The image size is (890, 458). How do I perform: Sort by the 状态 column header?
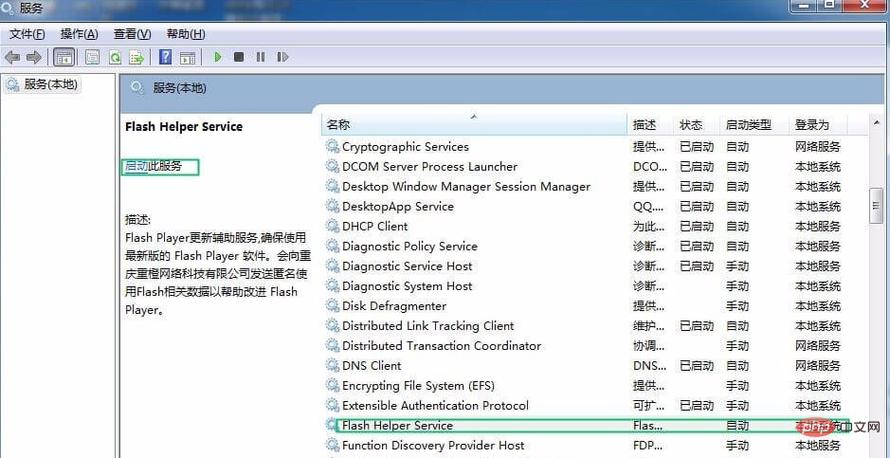coord(698,125)
